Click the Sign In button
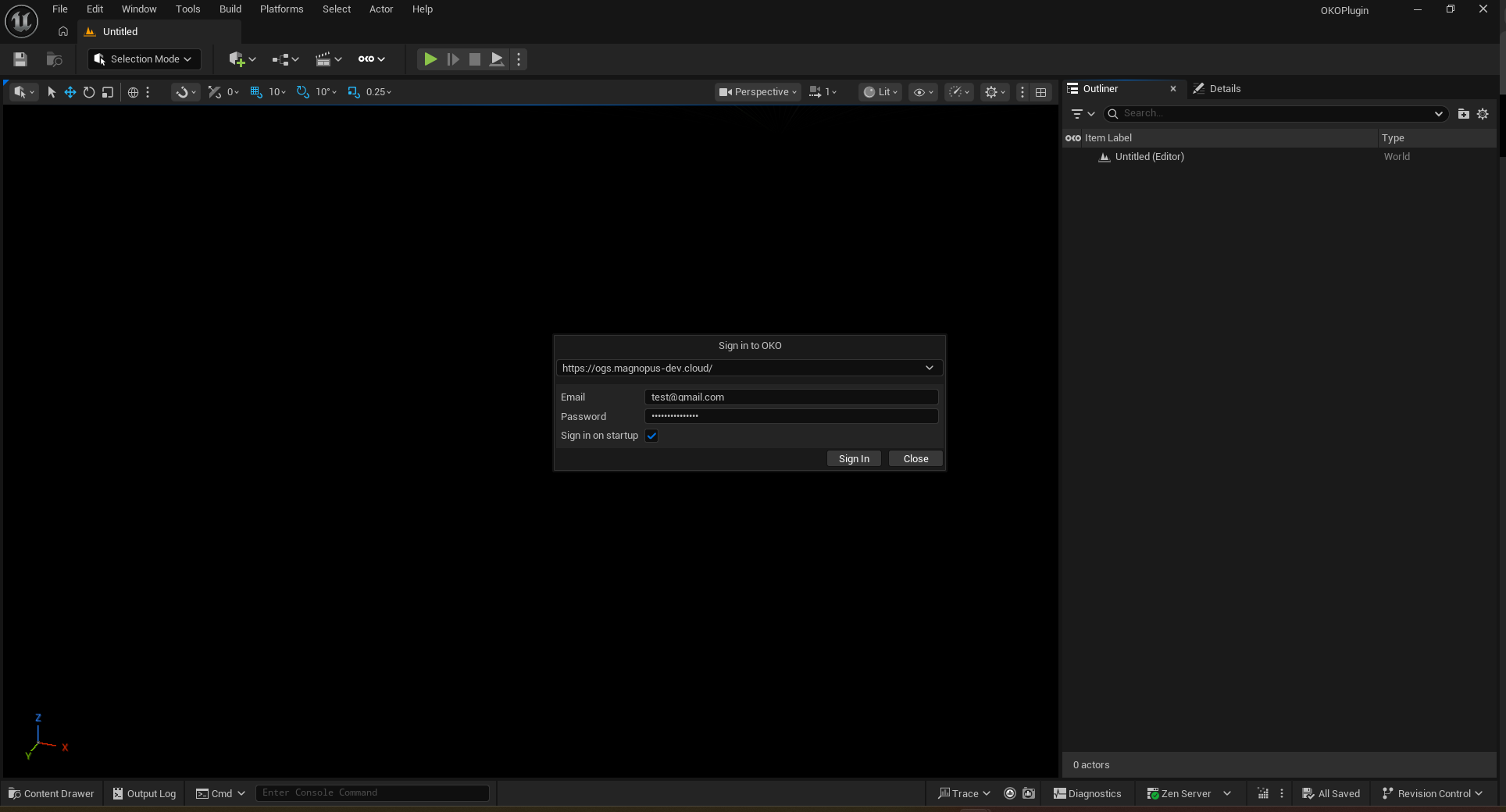Screen dimensions: 1506x812 tap(854, 459)
